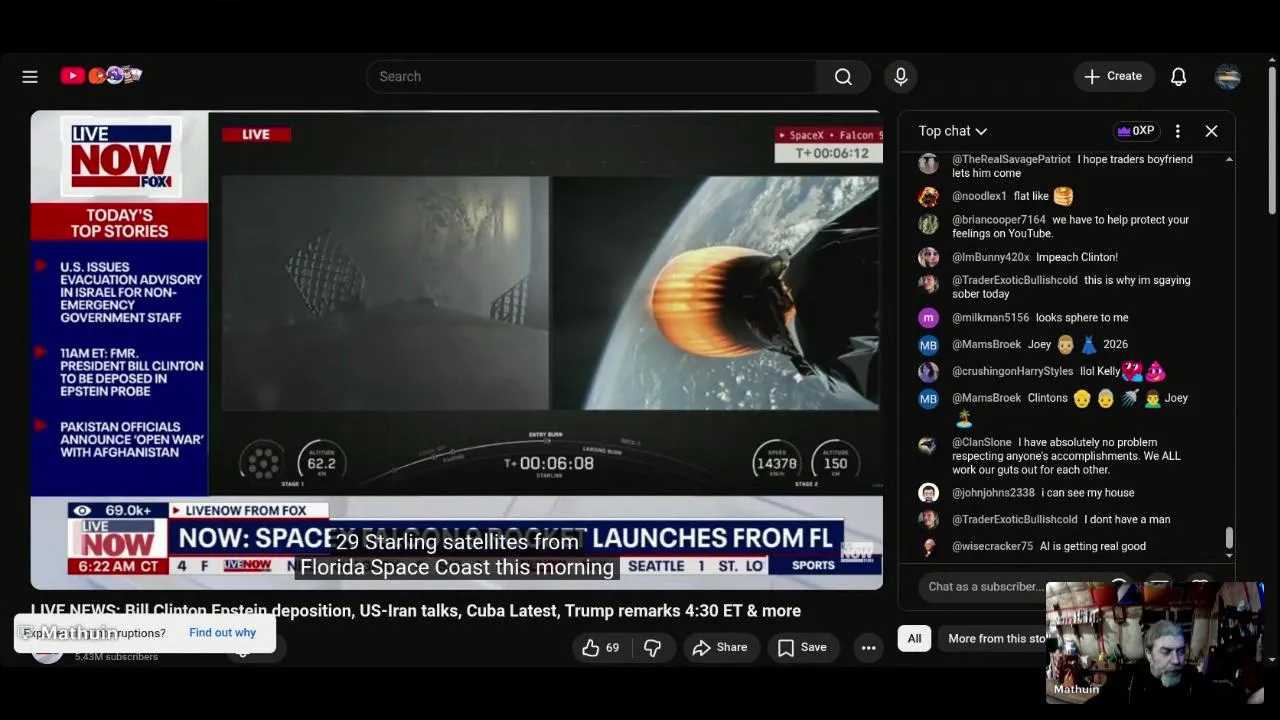This screenshot has width=1280, height=720.
Task: Open @briancooper7164 chat avatar
Action: [928, 224]
